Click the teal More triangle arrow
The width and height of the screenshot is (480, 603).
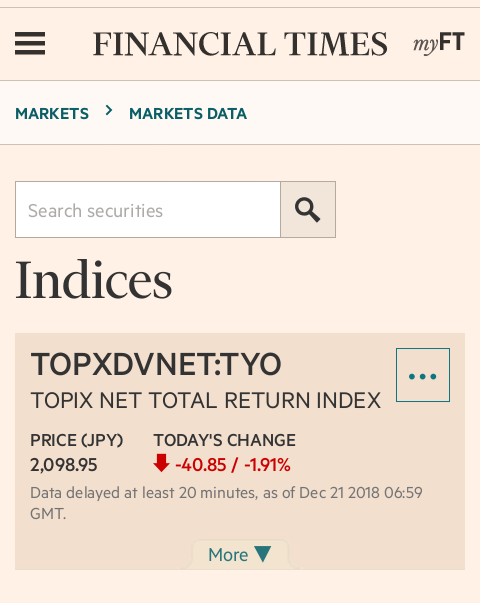pyautogui.click(x=263, y=554)
